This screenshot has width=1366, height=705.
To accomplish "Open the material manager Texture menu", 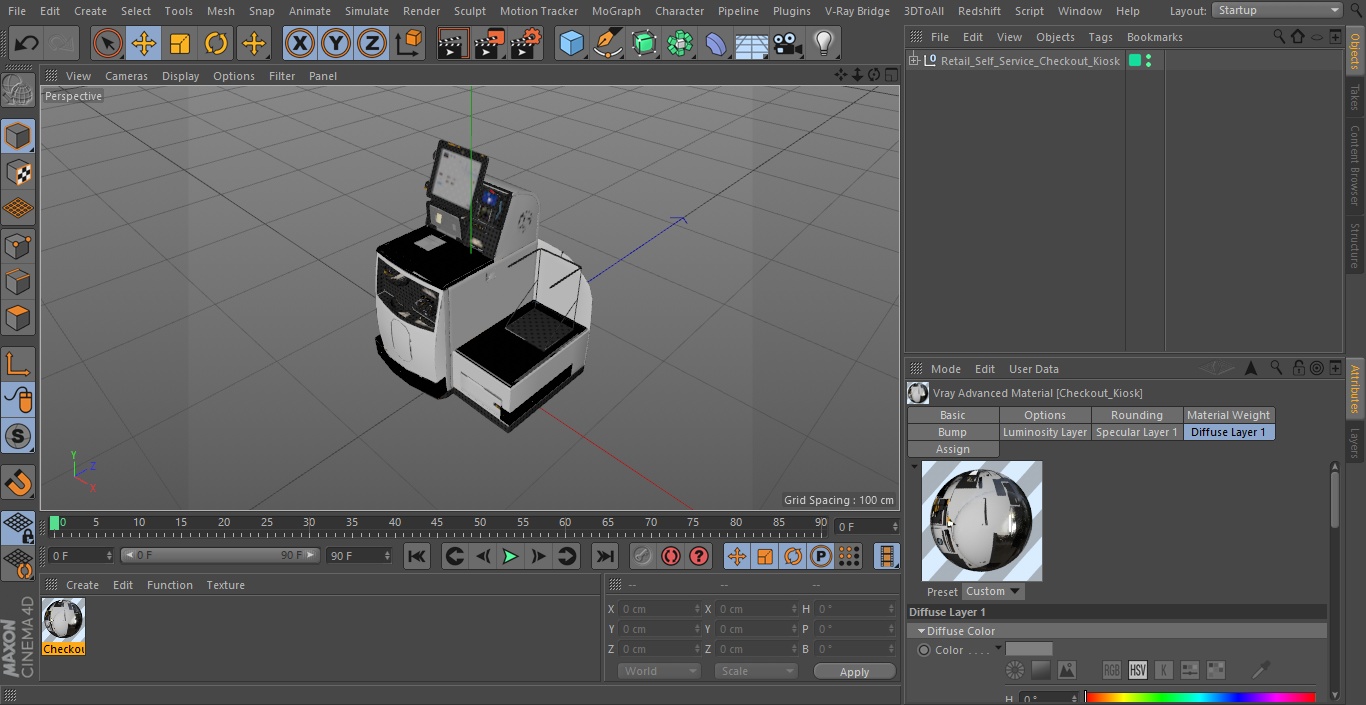I will pos(225,585).
